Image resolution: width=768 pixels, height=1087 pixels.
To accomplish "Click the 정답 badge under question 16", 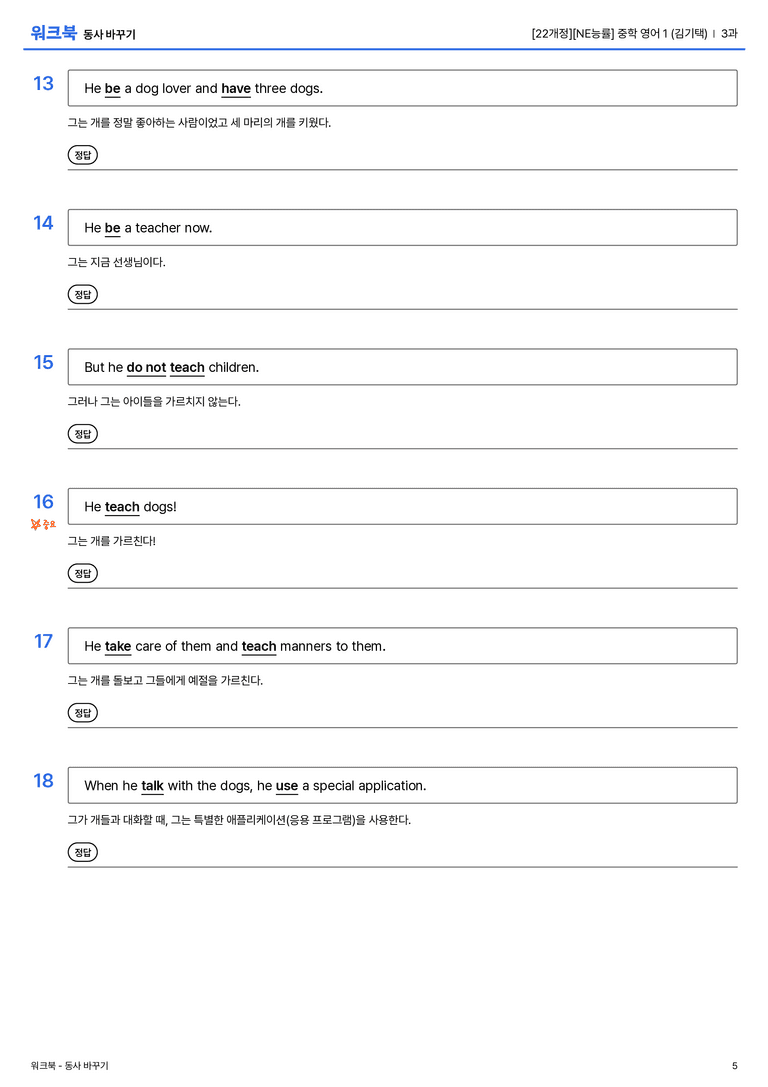I will [x=82, y=573].
